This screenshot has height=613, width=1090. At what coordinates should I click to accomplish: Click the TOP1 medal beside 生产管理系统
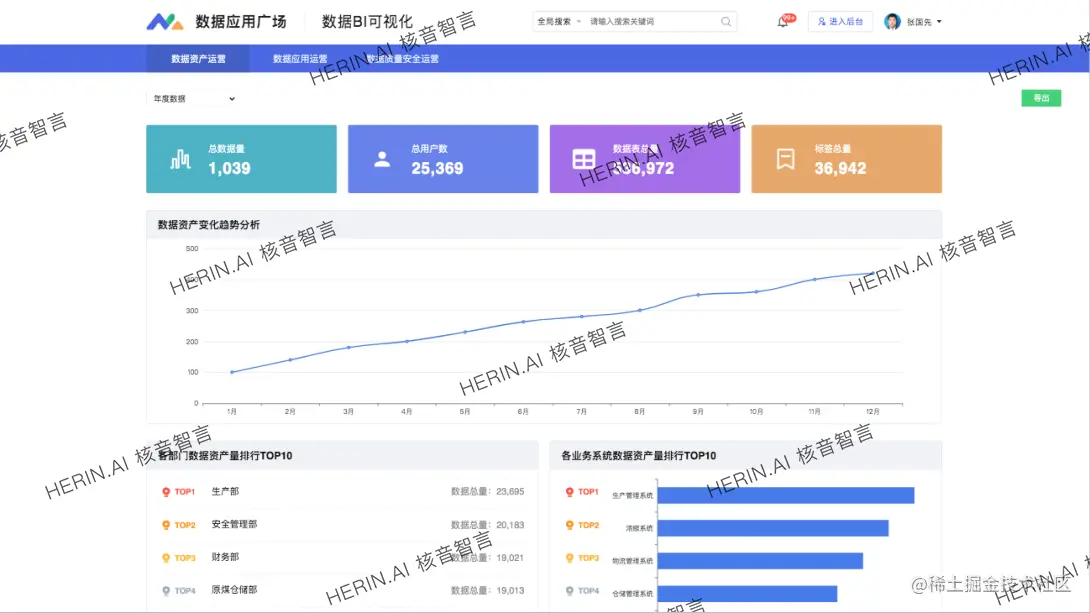[x=569, y=491]
